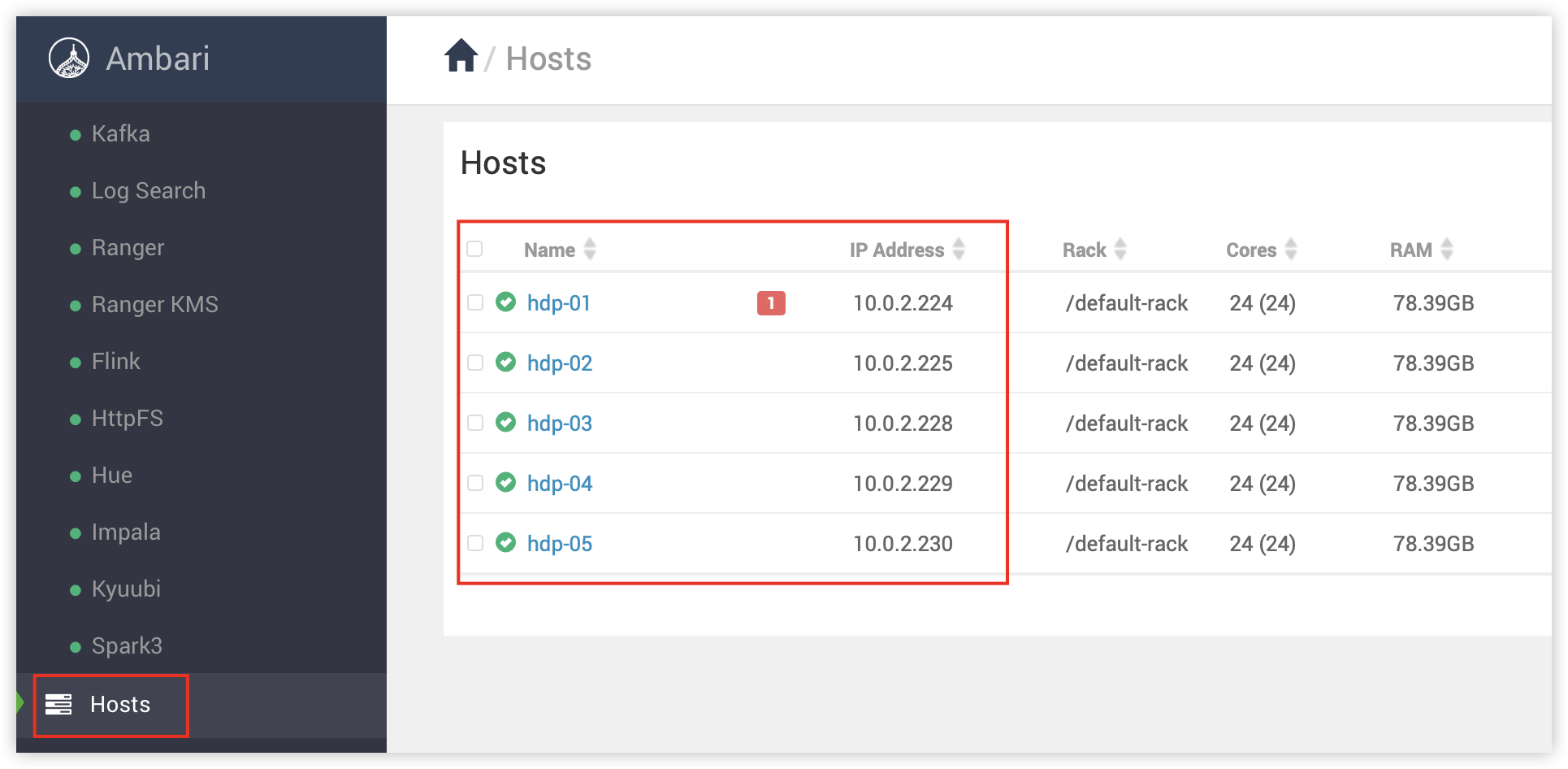Click the red alert badge on hdp-01

click(769, 302)
